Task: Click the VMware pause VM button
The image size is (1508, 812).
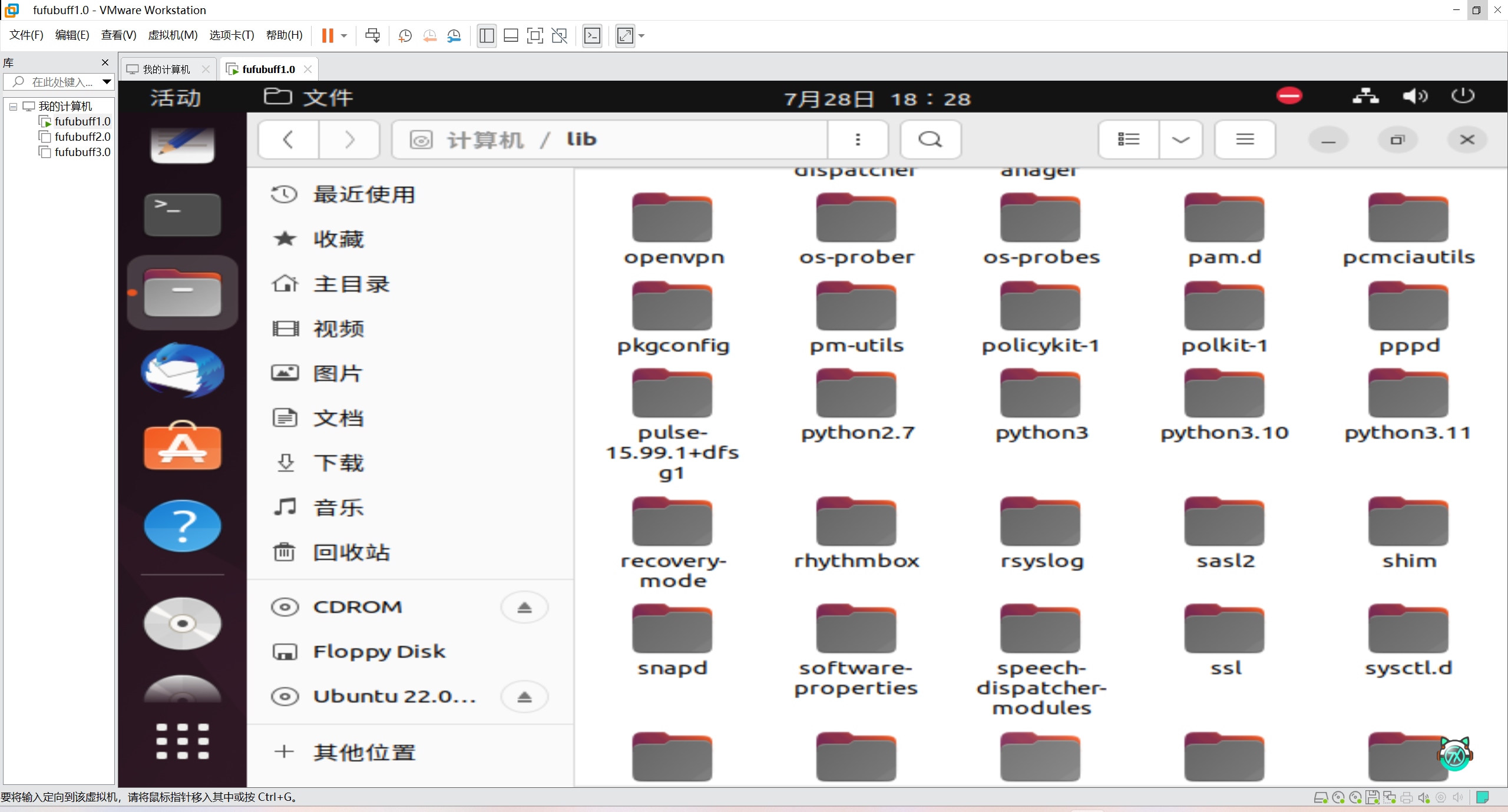Action: pyautogui.click(x=328, y=36)
